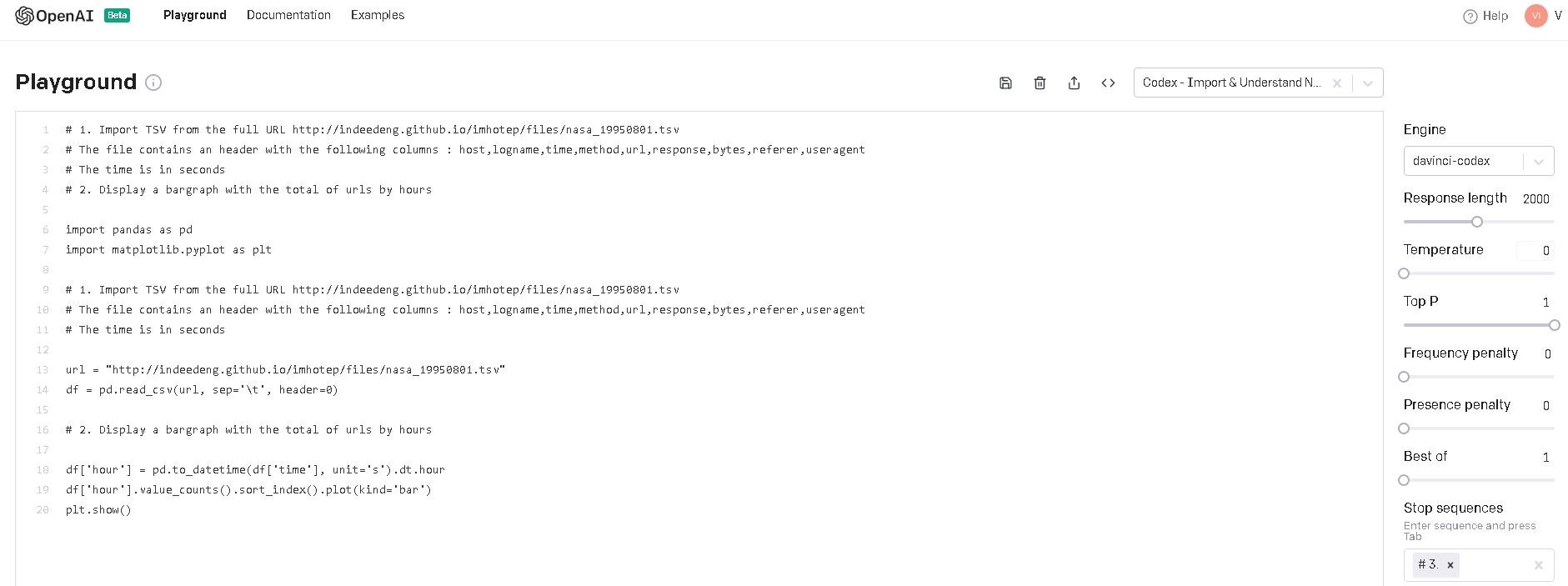
Task: Share the preset with upload icon
Action: [x=1074, y=83]
